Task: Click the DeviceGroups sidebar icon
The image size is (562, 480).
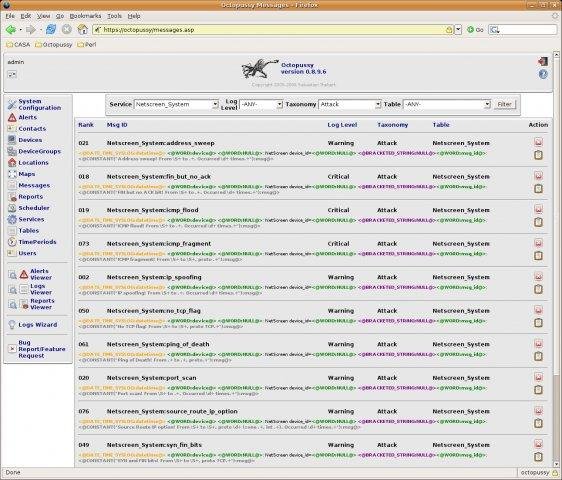Action: (12, 151)
